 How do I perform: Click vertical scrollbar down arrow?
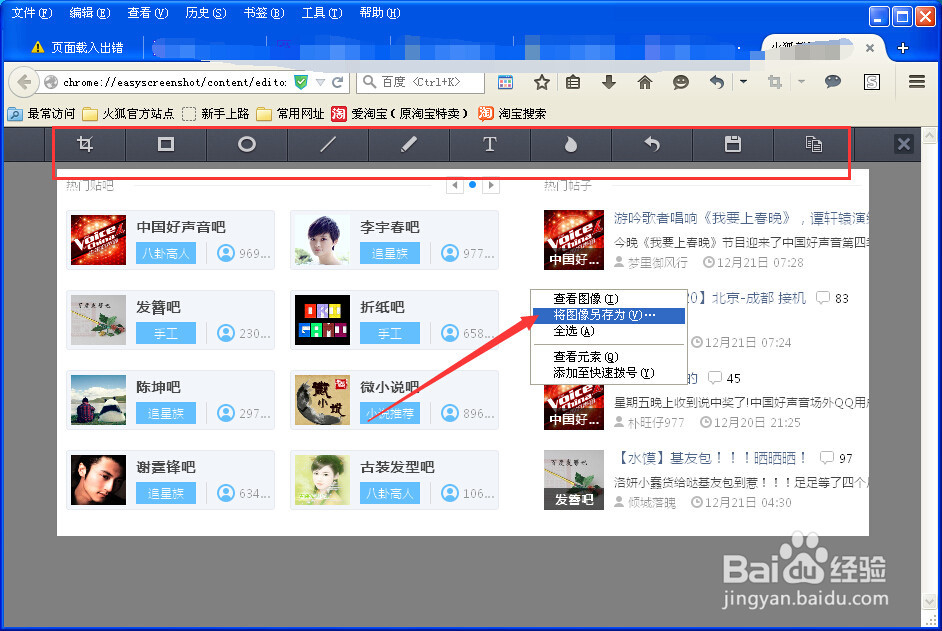pyautogui.click(x=929, y=601)
